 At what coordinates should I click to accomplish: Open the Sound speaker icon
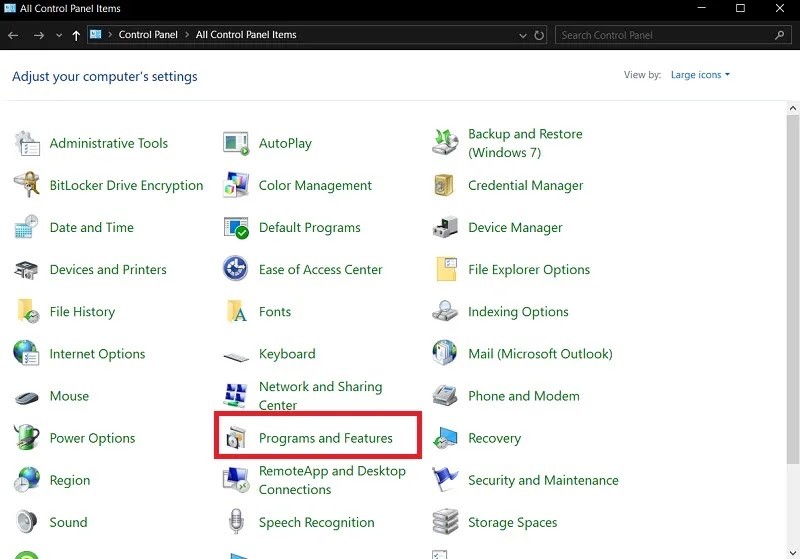[27, 522]
